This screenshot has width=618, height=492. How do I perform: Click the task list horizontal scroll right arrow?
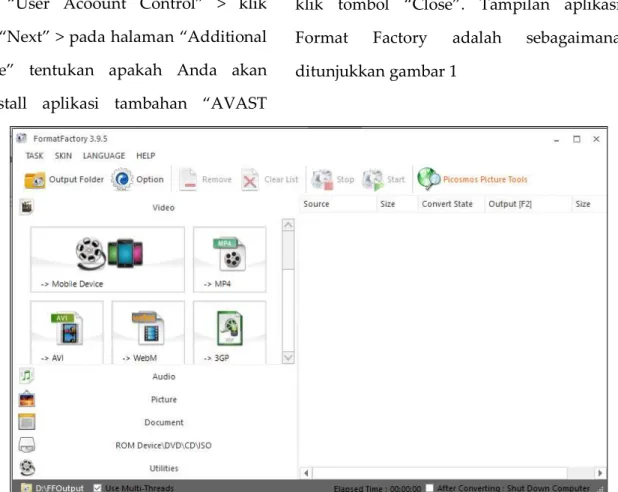[600, 473]
